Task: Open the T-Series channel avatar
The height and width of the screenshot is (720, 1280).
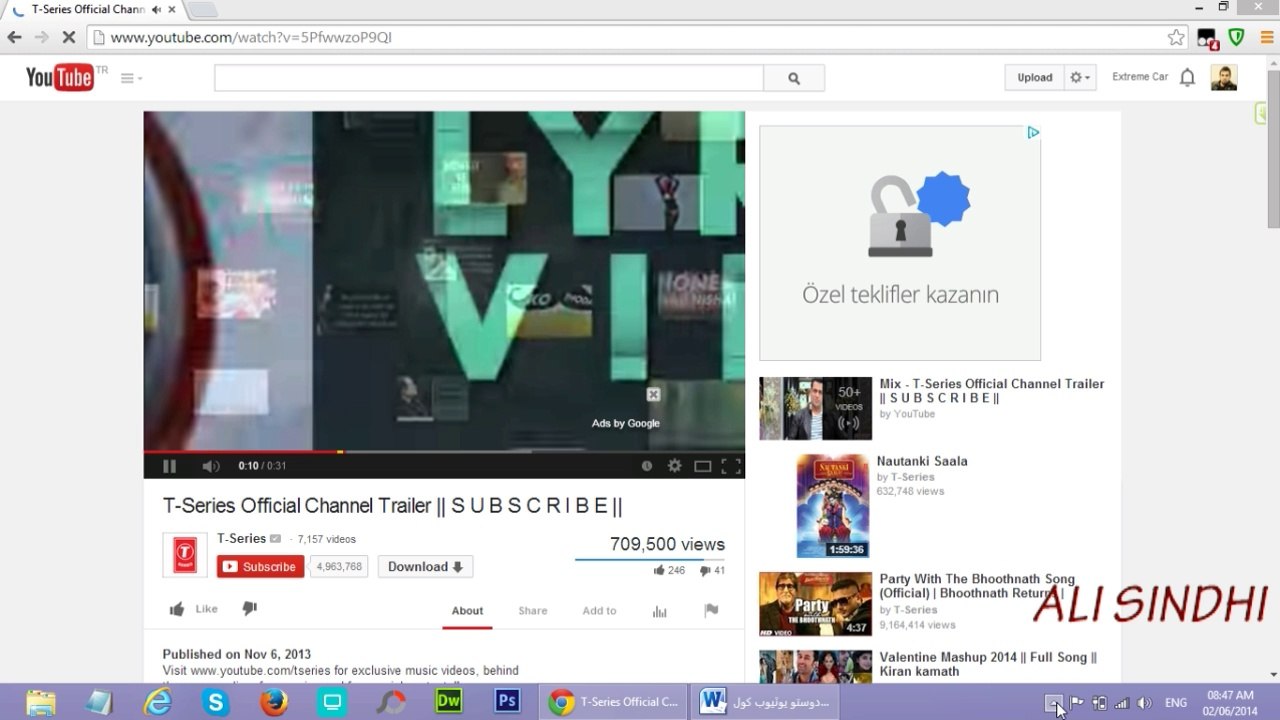Action: pos(185,555)
